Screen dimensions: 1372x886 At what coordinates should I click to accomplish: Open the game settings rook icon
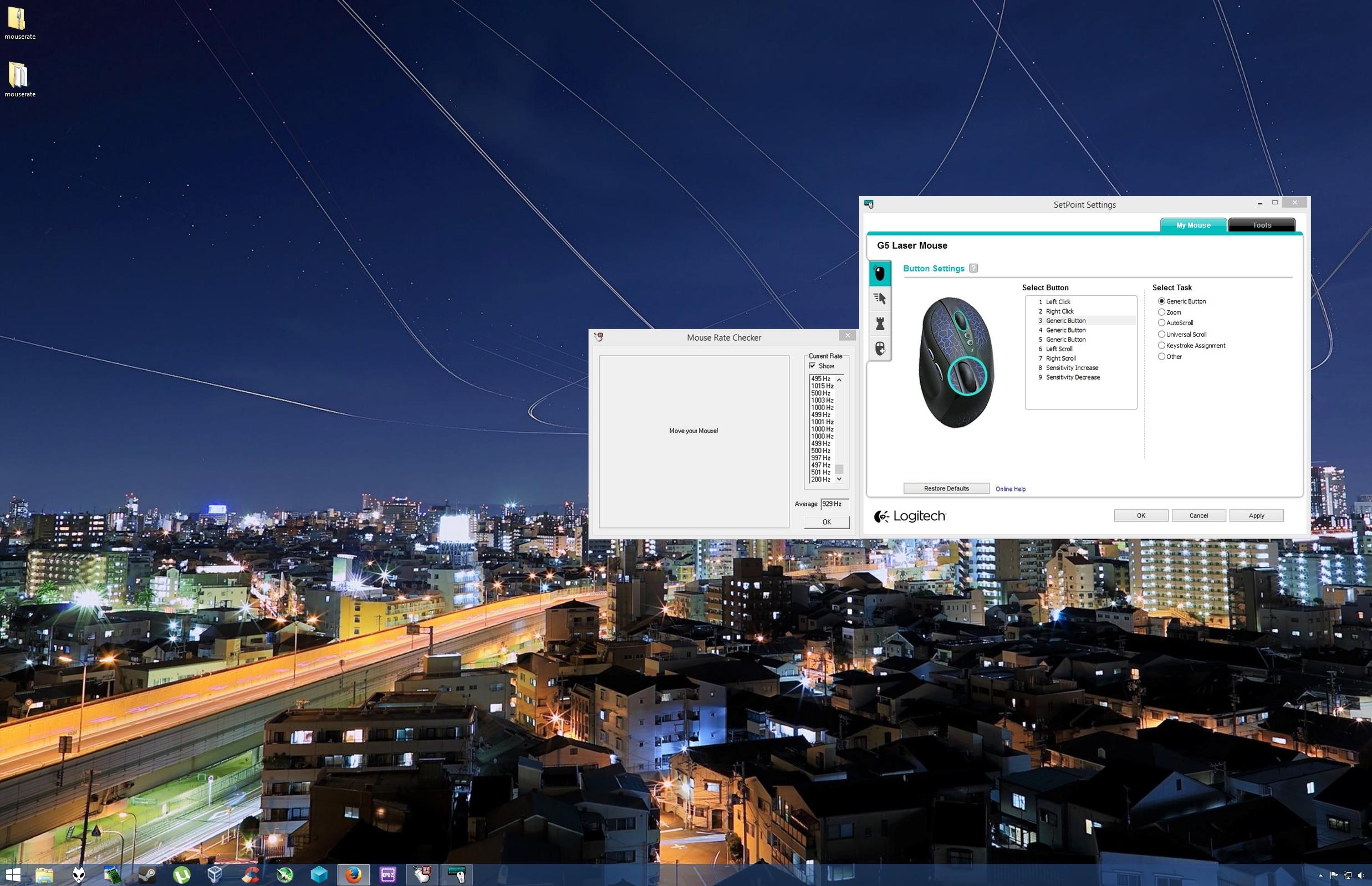click(x=879, y=324)
